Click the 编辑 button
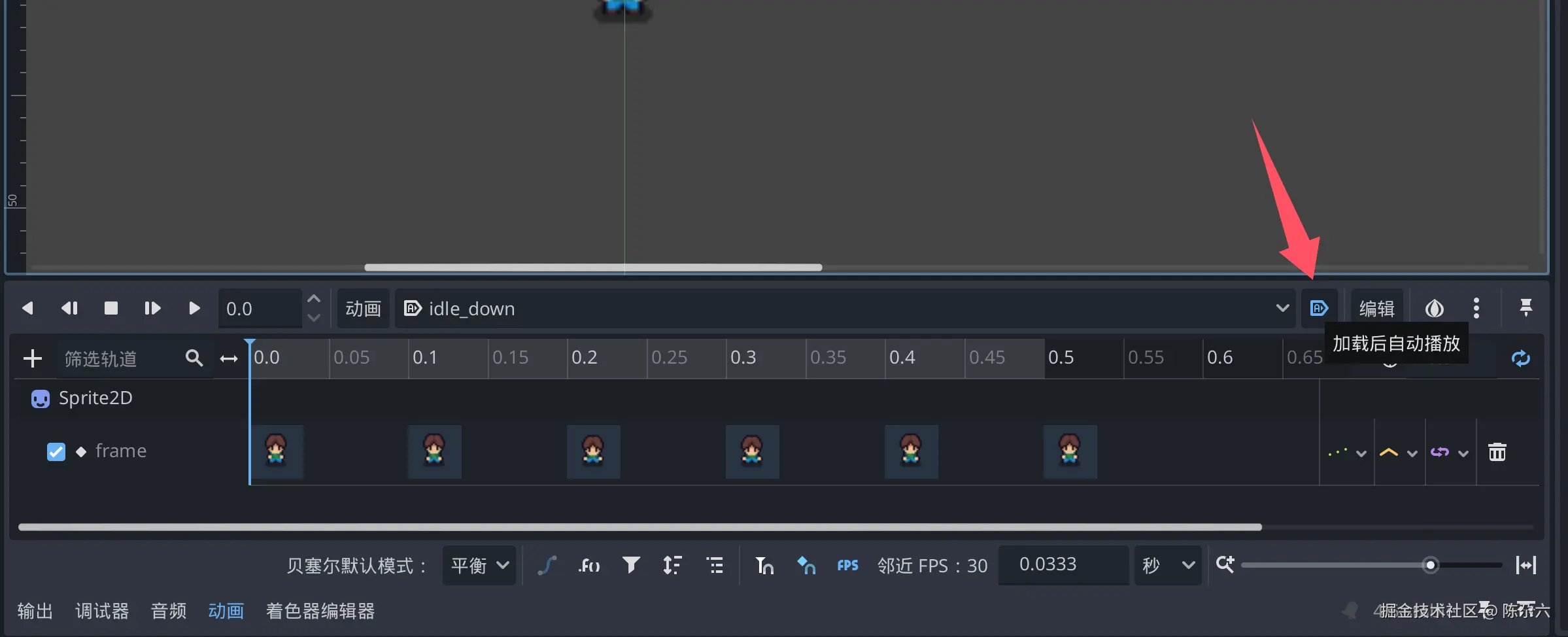The image size is (1568, 637). (1377, 309)
